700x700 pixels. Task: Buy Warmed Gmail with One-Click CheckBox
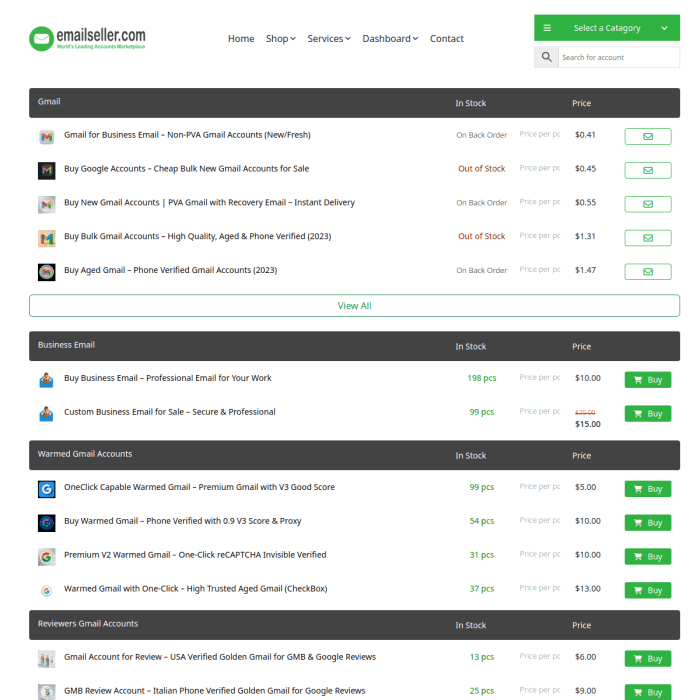tap(648, 591)
